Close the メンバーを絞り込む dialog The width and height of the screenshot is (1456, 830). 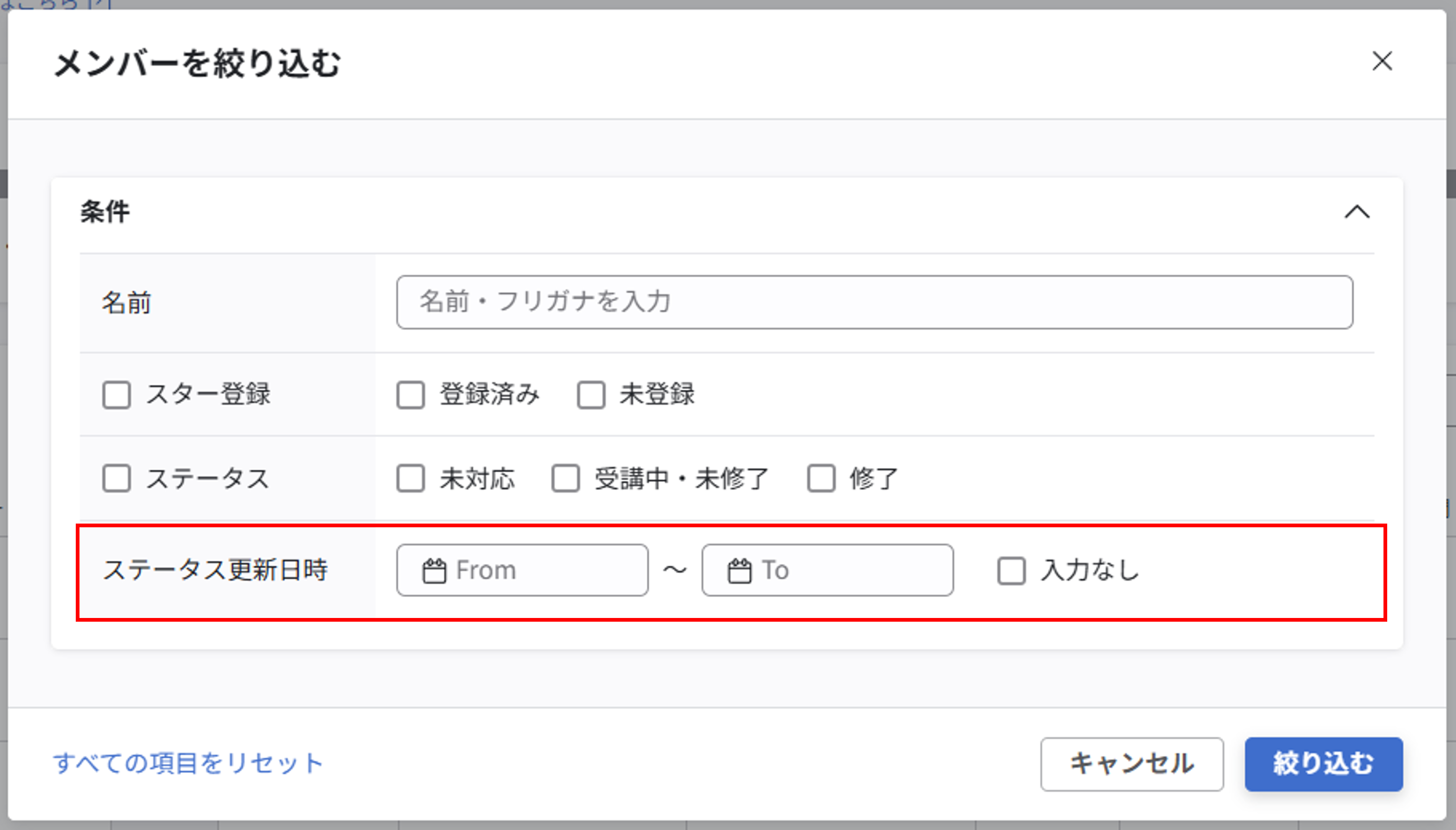[x=1382, y=61]
